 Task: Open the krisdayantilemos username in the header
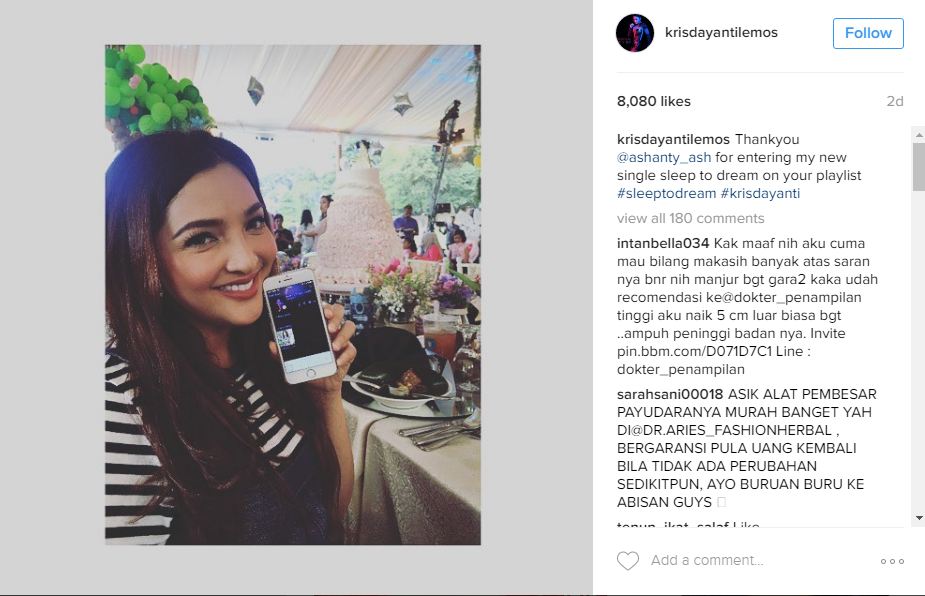(721, 32)
